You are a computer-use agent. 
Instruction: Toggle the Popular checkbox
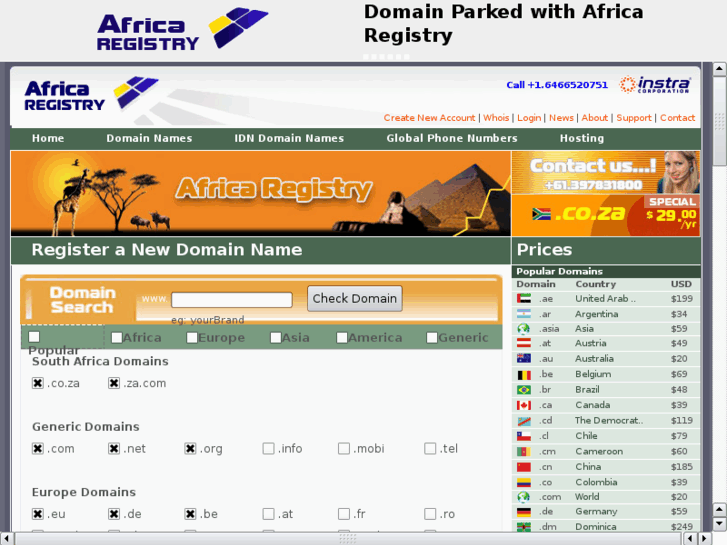coord(34,336)
